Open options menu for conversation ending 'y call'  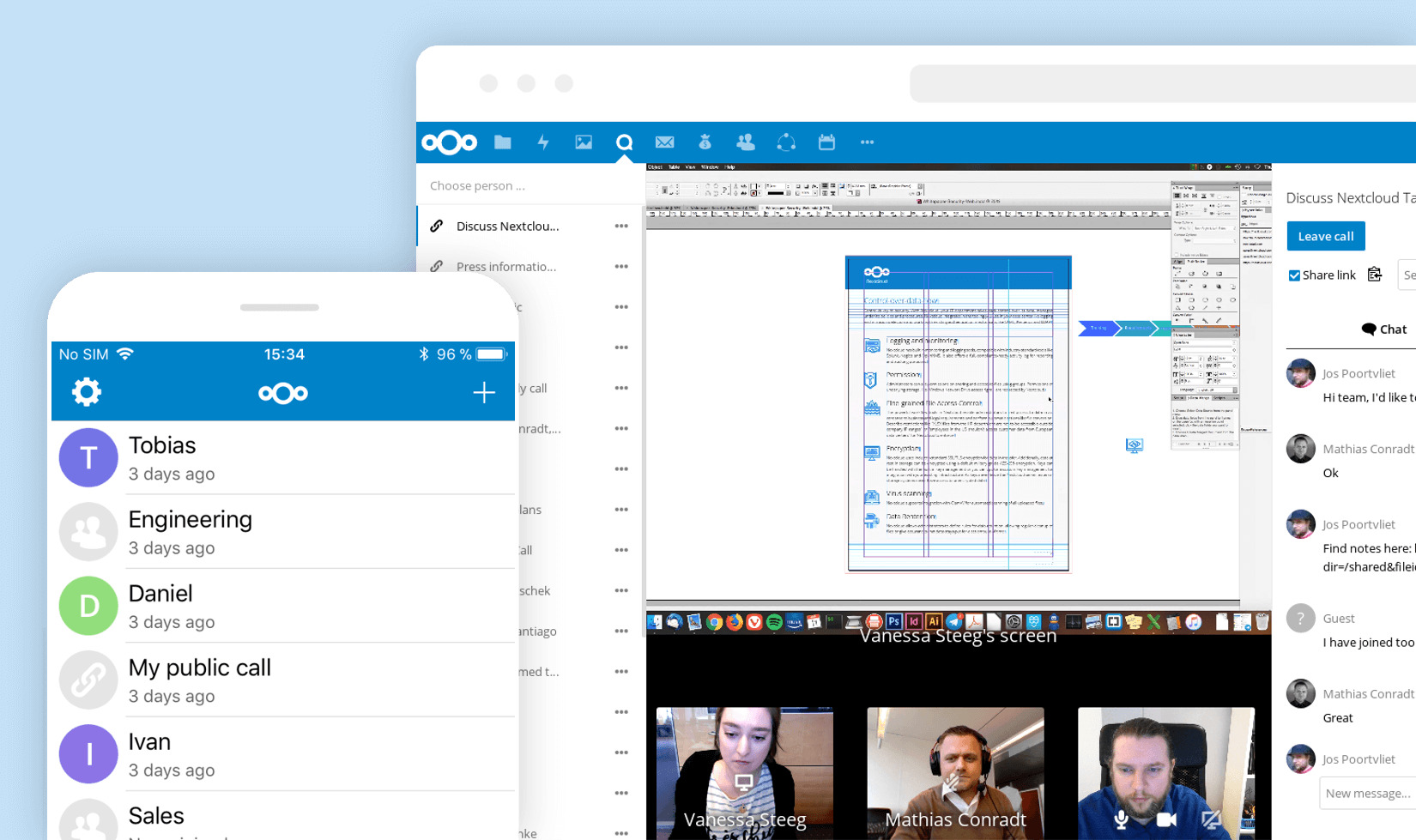[621, 389]
